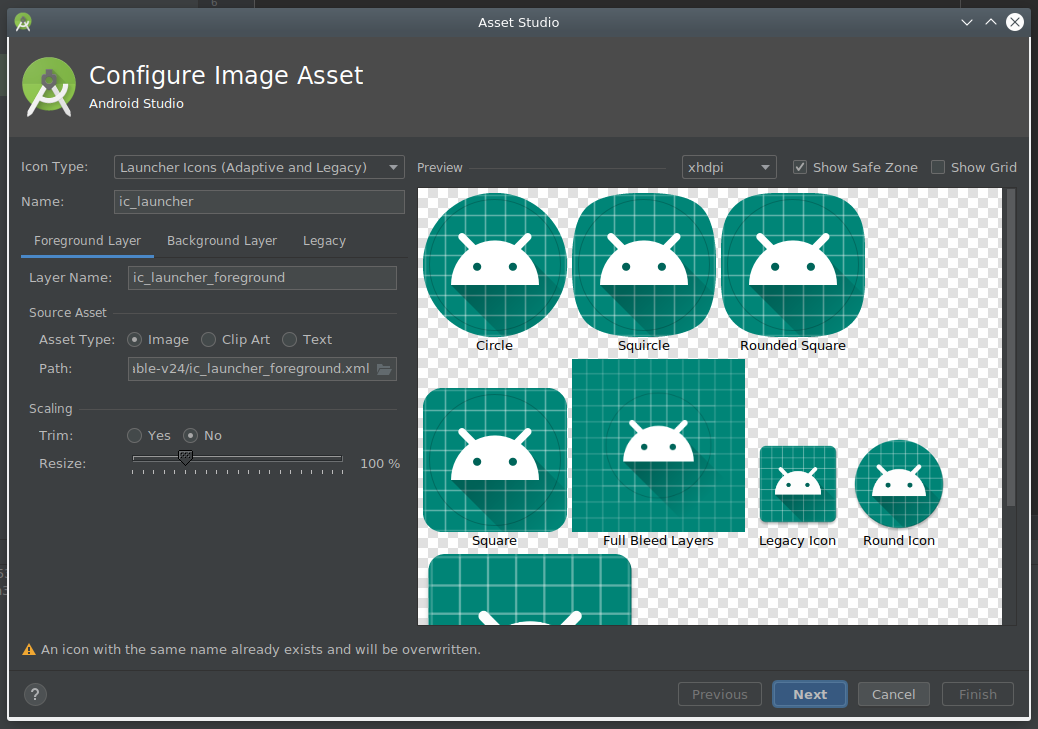1038x729 pixels.
Task: Select the Legacy Icon preview
Action: tap(797, 484)
